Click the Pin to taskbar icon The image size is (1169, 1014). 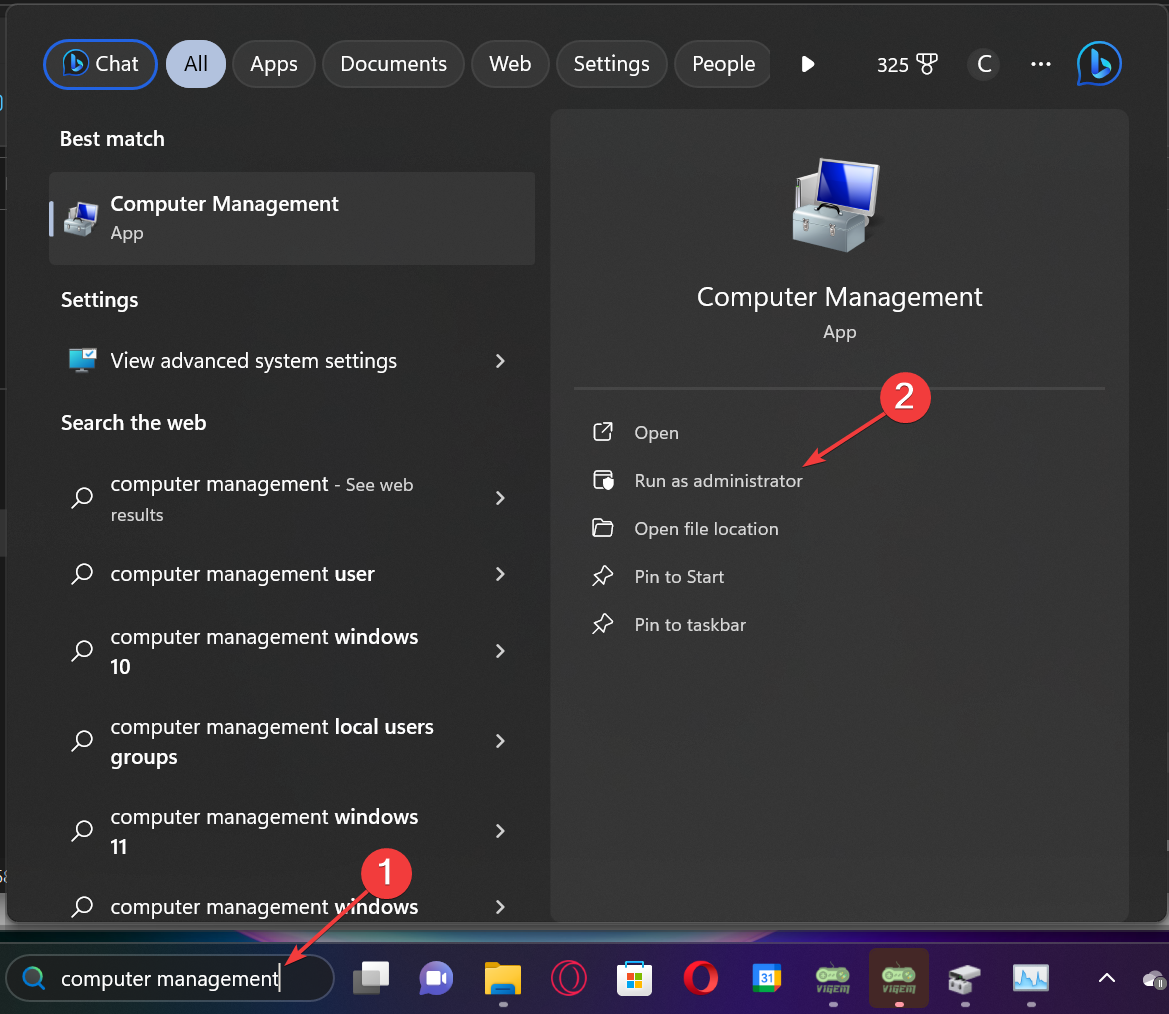(603, 624)
